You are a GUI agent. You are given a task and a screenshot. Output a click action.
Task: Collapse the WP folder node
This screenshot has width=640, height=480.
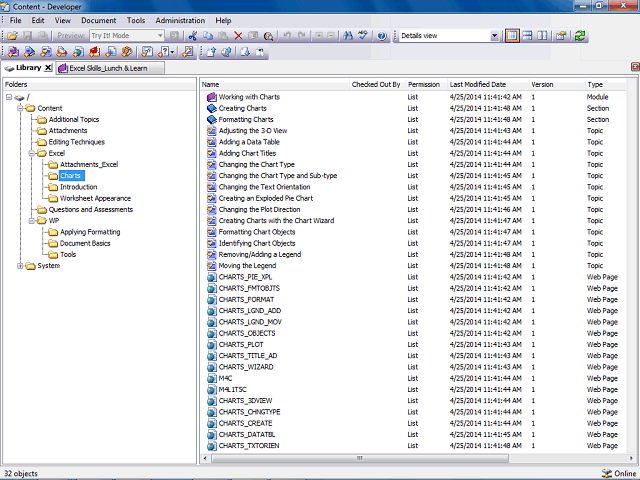(x=31, y=221)
